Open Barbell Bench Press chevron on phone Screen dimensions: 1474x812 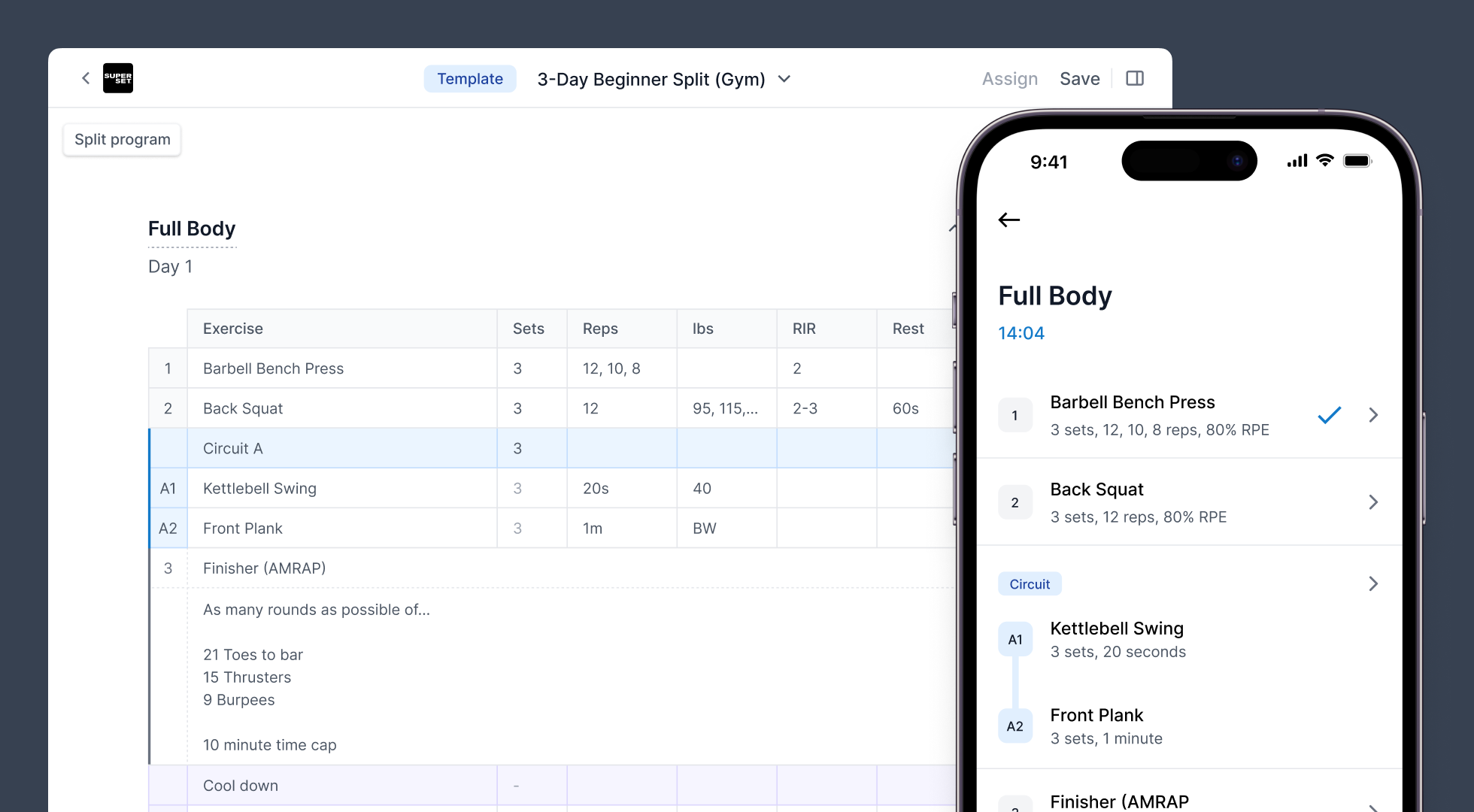[x=1373, y=415]
